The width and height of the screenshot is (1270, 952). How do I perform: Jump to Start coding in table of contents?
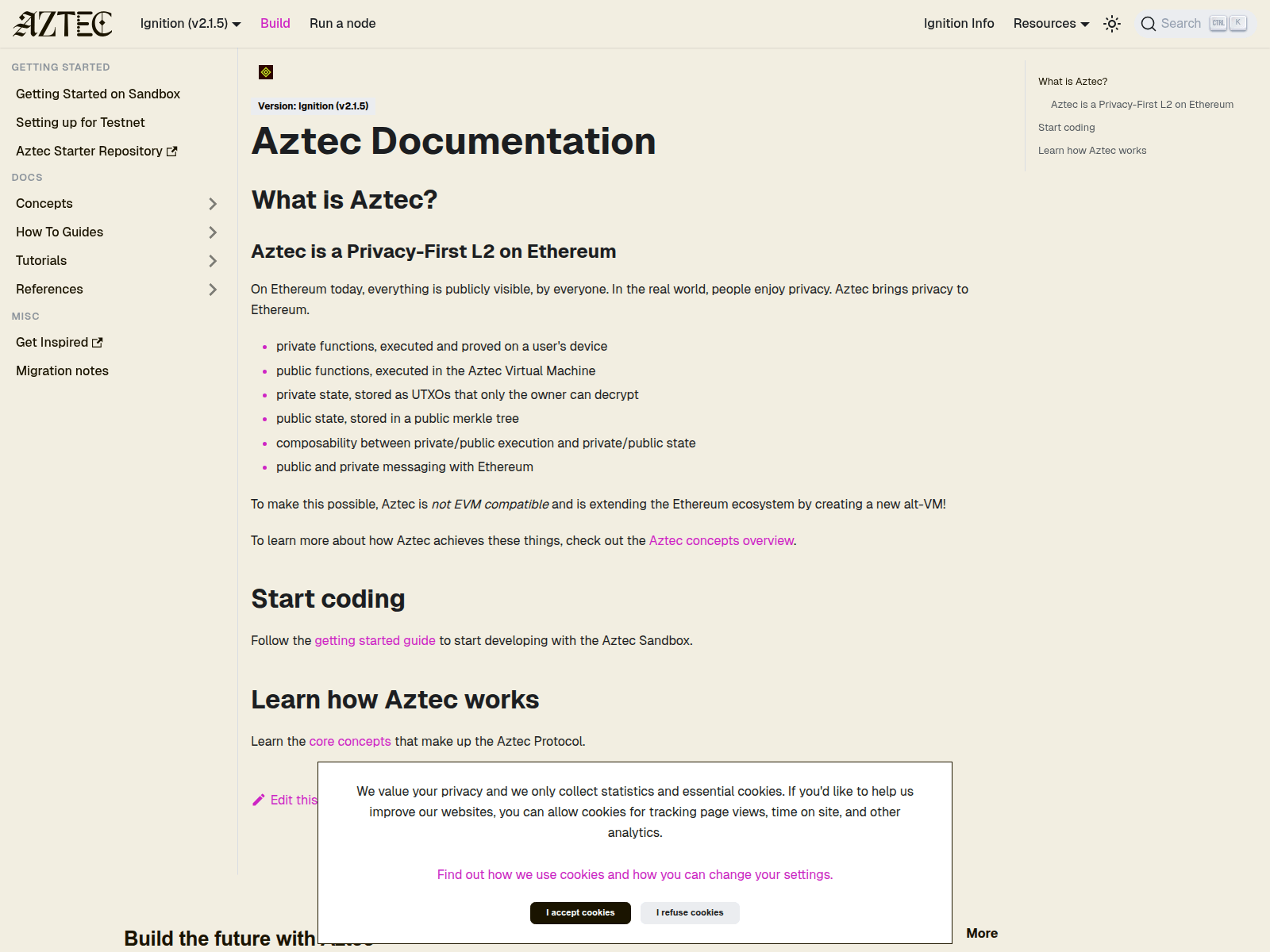pos(1066,128)
